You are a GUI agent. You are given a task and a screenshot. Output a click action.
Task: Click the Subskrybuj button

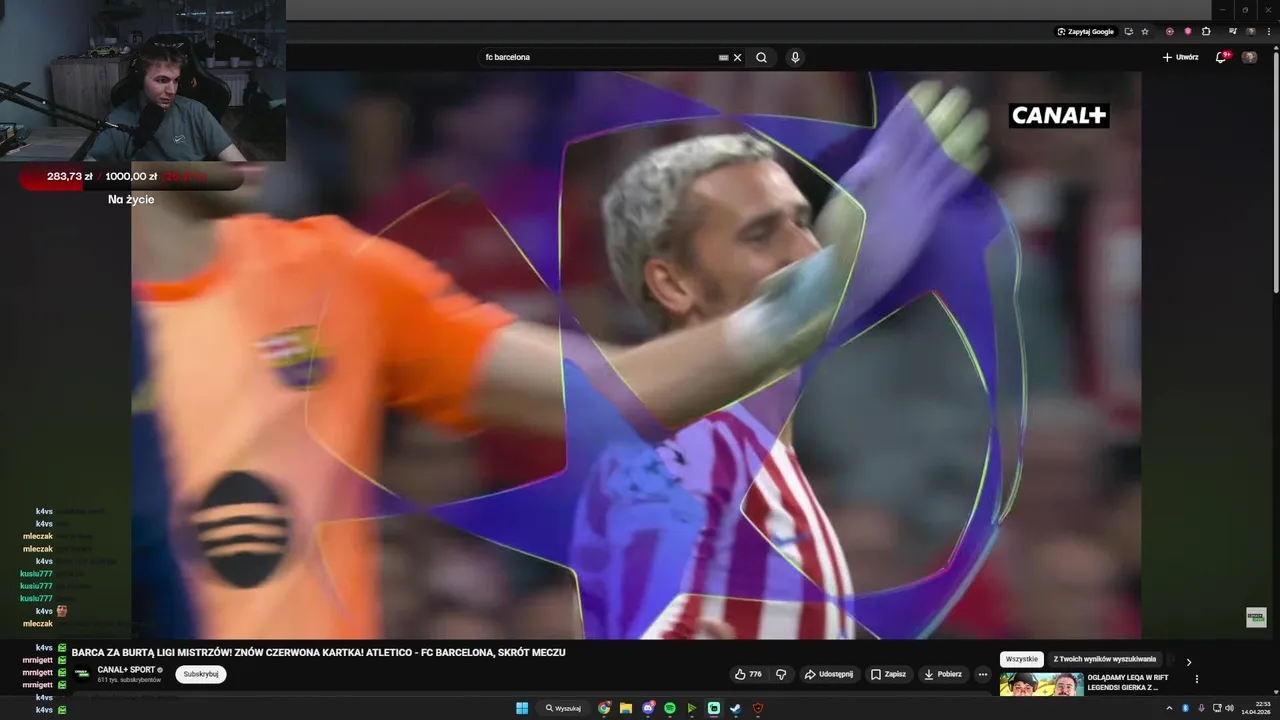(201, 674)
